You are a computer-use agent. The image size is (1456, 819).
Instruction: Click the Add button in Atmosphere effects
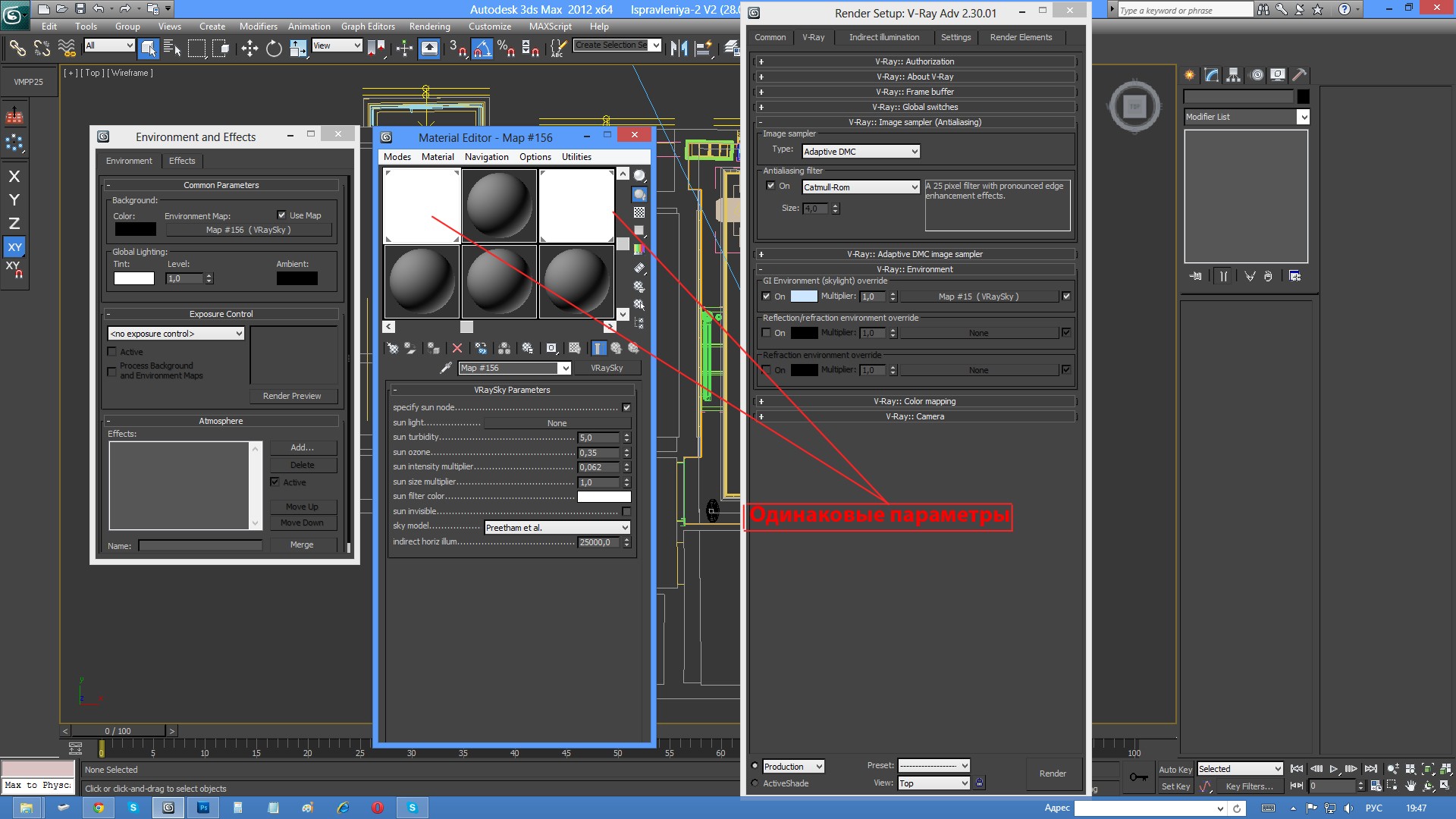coord(302,447)
